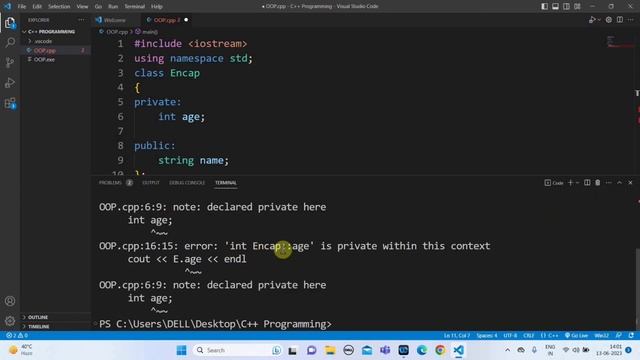The image size is (640, 360).
Task: Switch to the OUTPUT panel tab
Action: (151, 182)
